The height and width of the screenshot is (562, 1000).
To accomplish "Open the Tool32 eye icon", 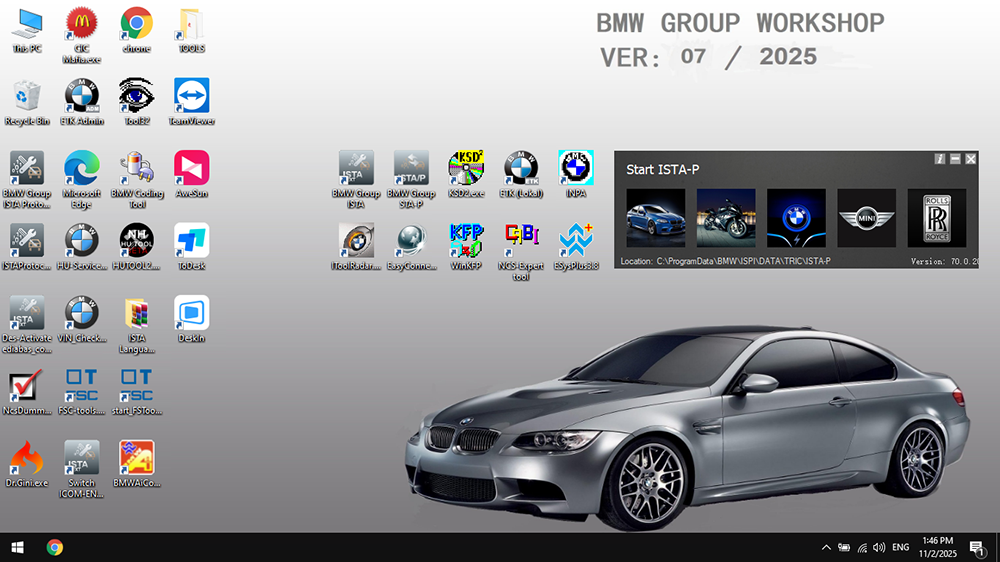I will tap(136, 96).
